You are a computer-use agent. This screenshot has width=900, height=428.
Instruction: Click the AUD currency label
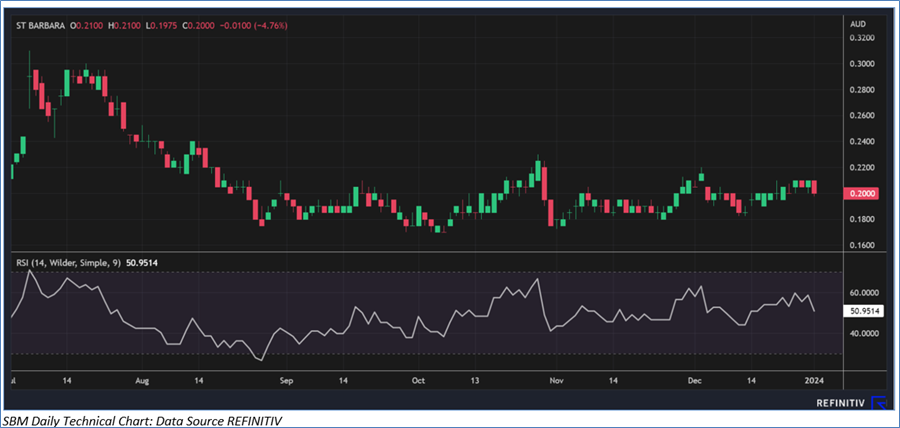point(857,23)
